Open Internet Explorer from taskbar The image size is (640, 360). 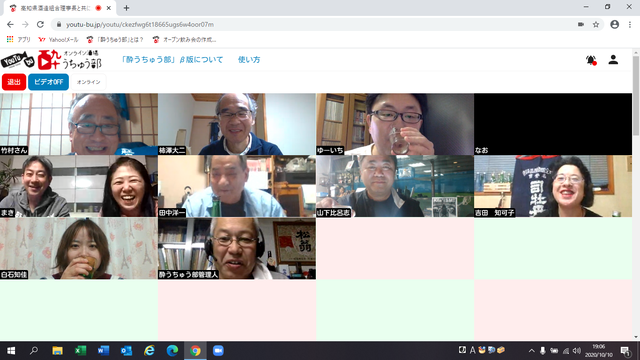coord(149,351)
